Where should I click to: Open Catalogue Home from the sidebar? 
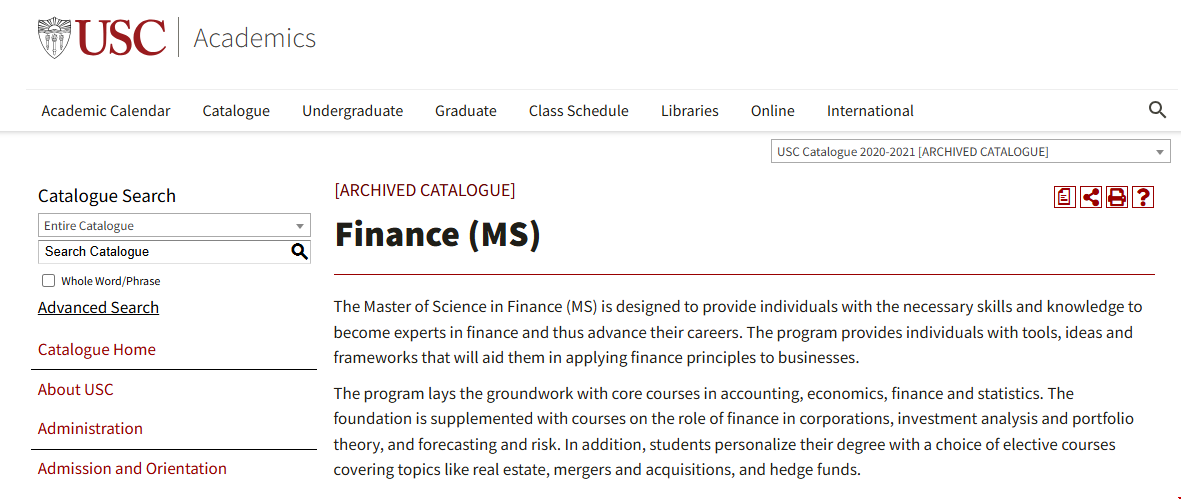pos(97,350)
